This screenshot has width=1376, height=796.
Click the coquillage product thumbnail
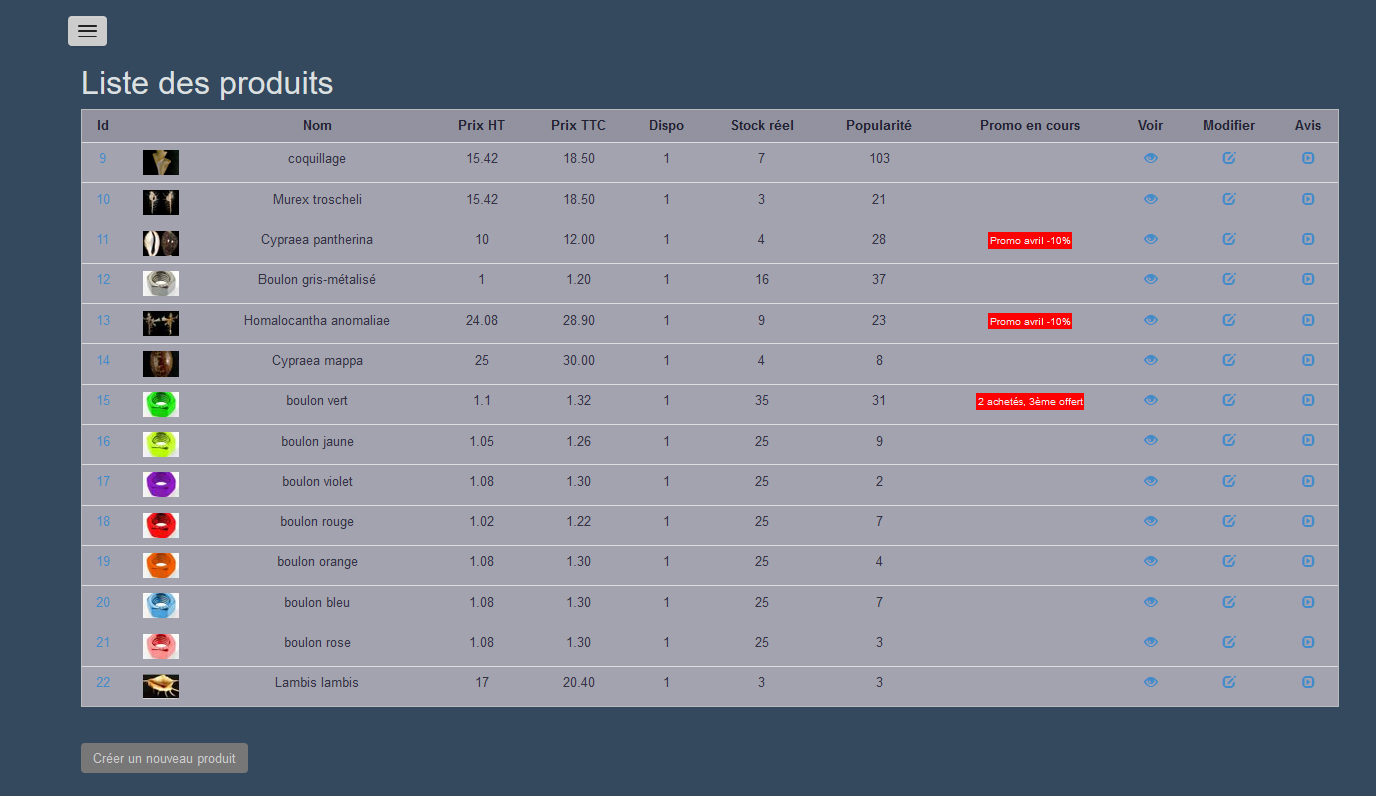tap(161, 162)
